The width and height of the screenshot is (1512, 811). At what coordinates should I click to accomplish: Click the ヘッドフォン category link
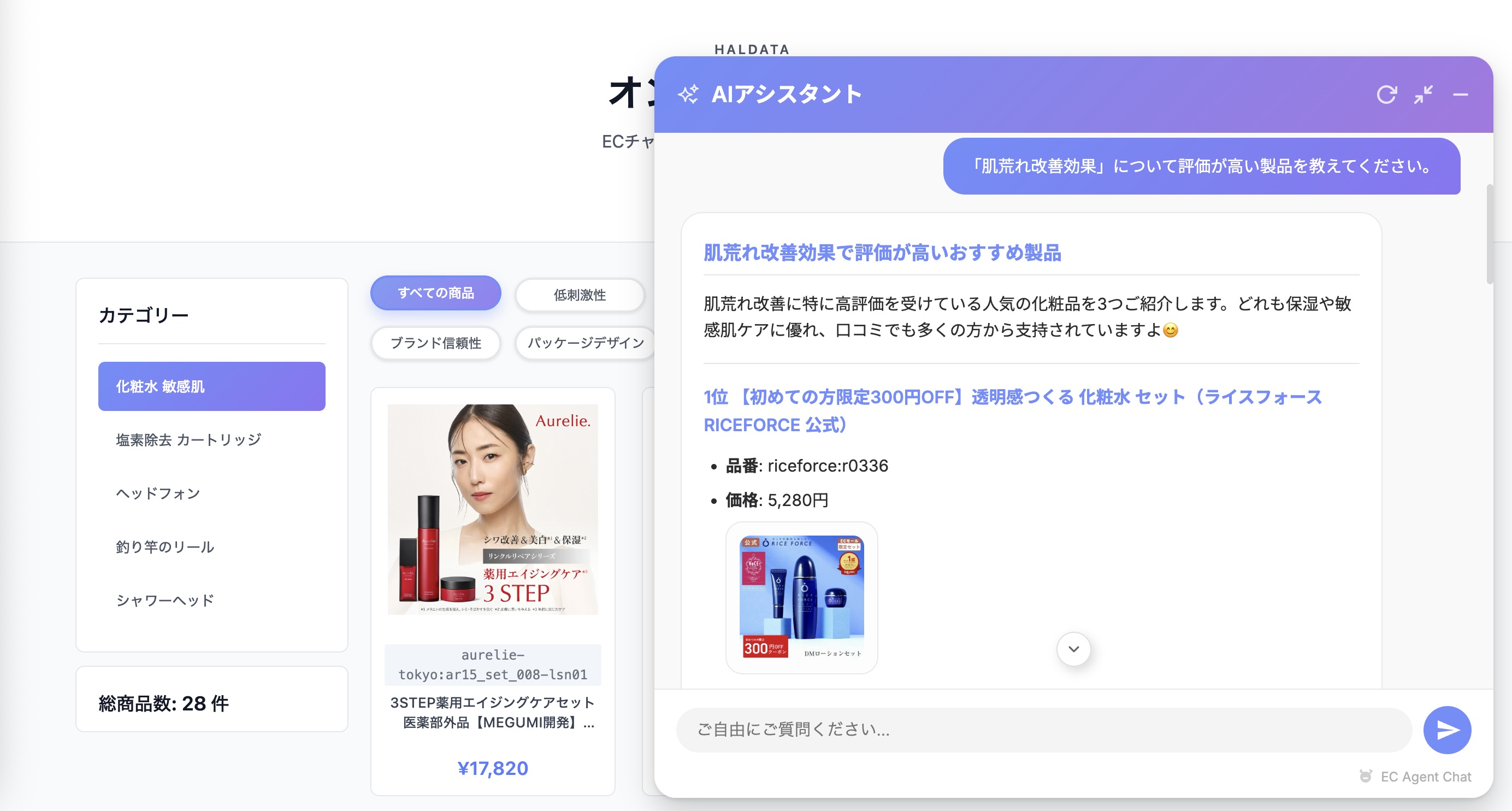pyautogui.click(x=158, y=493)
